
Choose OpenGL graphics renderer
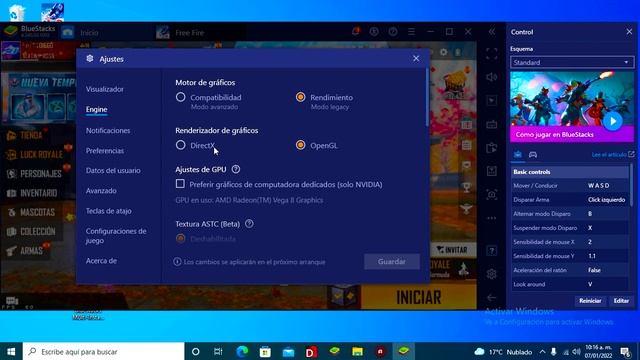click(300, 145)
